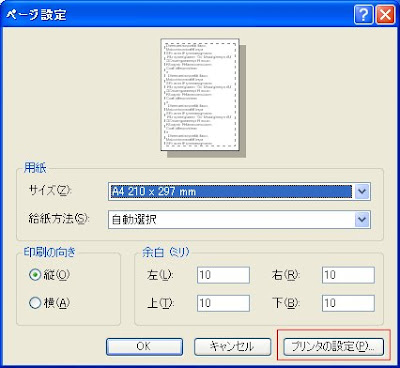This screenshot has width=400, height=368.
Task: Click the 左(L) left margin input field
Action: pyautogui.click(x=223, y=275)
